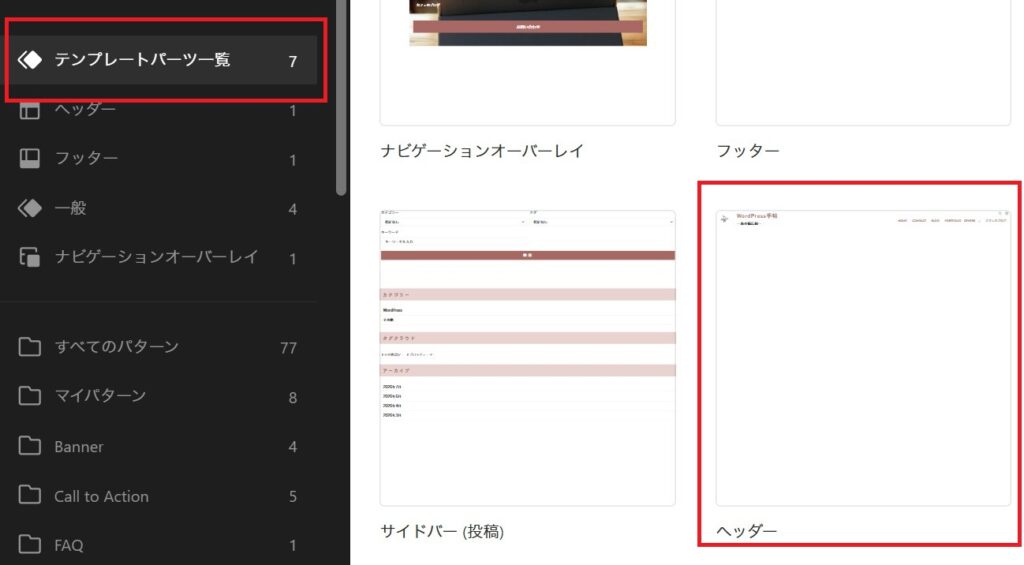The image size is (1024, 565).
Task: Click the ナビゲーションオーバーレイ title under its card
Action: 482,151
